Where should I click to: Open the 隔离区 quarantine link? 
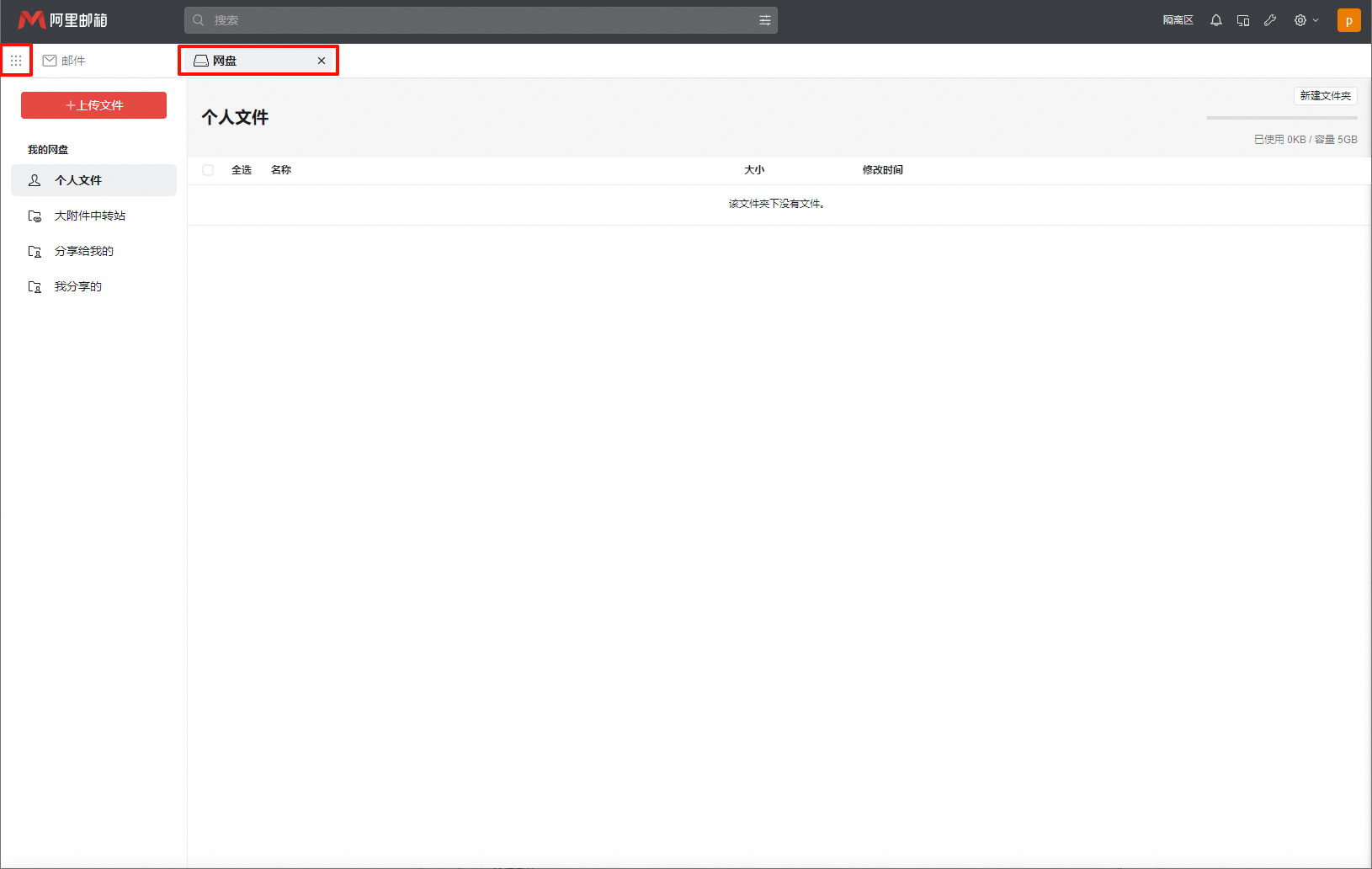coord(1178,20)
